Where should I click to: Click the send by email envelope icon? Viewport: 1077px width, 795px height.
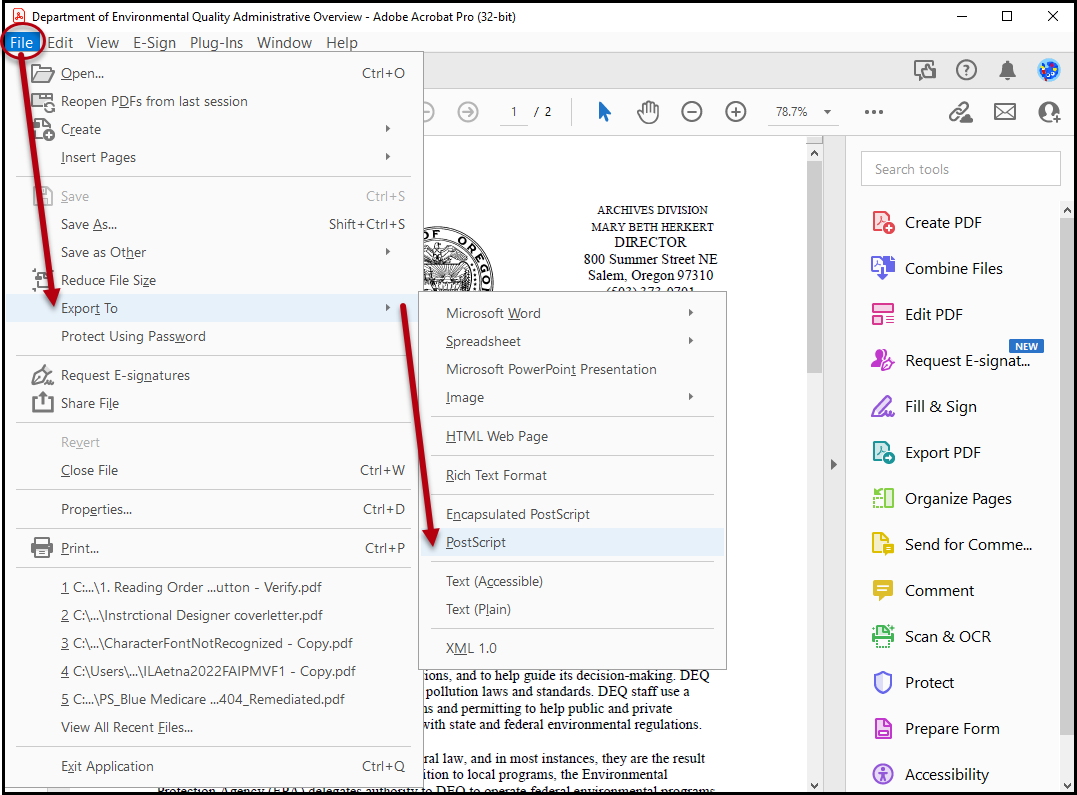[x=1005, y=111]
